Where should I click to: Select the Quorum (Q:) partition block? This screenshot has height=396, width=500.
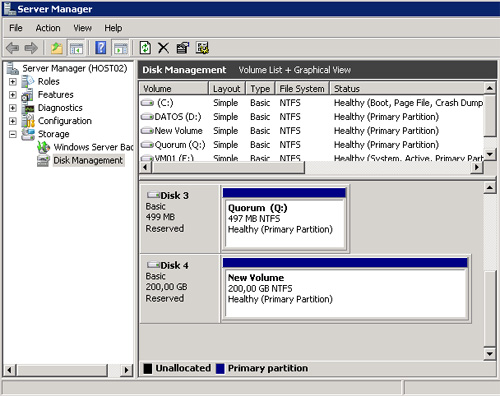coord(284,218)
